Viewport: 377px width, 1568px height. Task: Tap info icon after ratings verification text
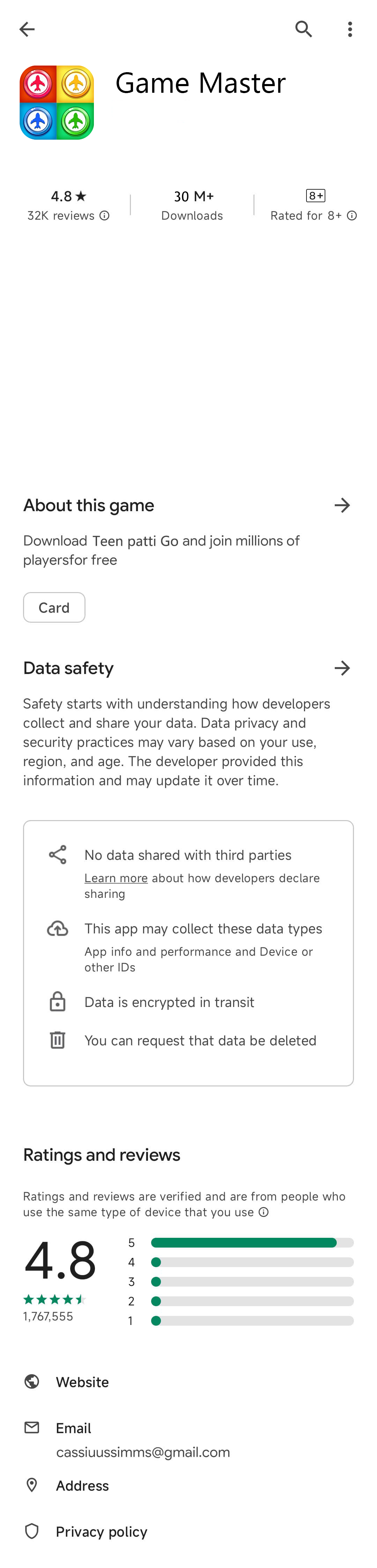pos(264,1212)
